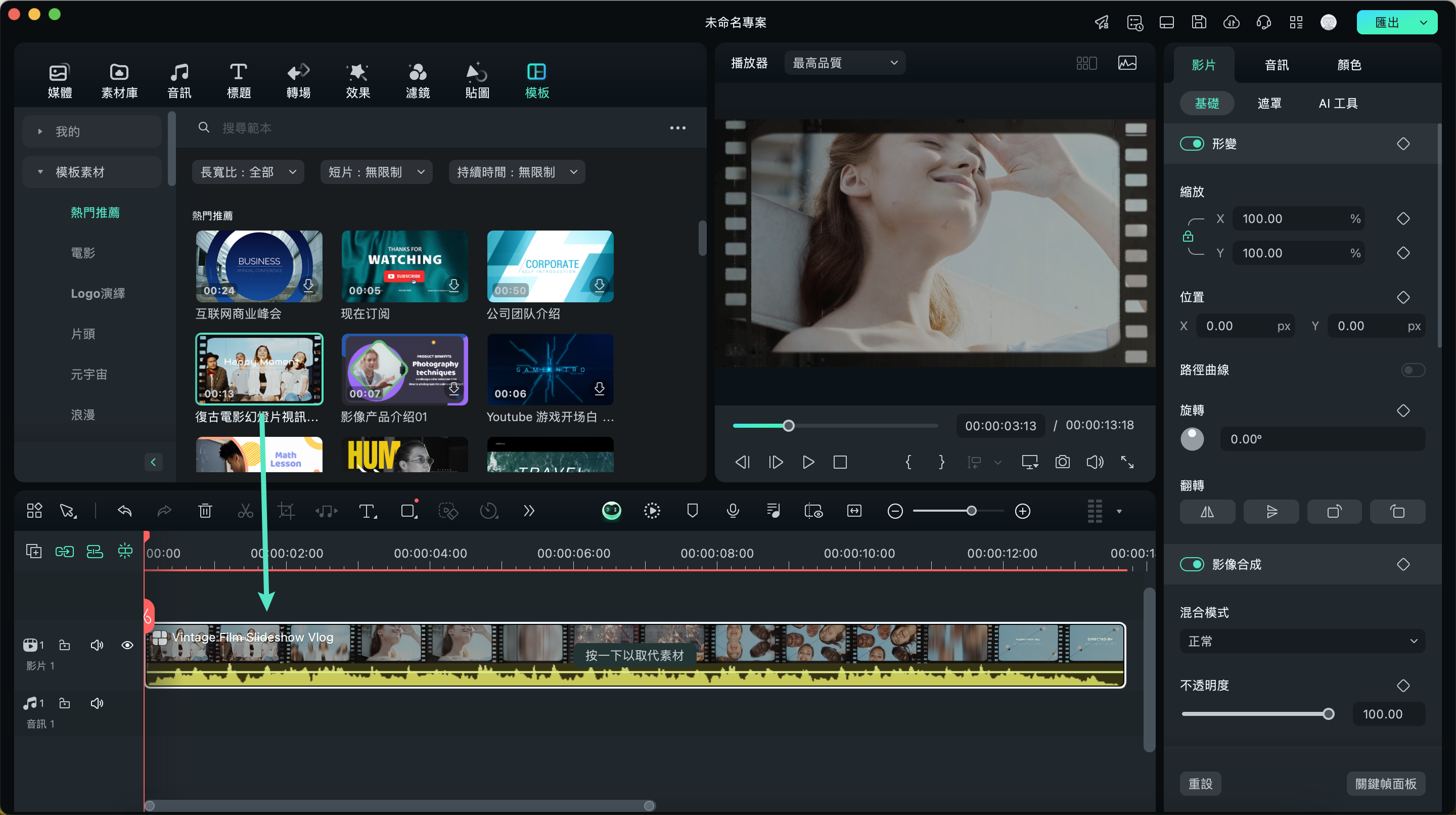Click the 匯出 export button
This screenshot has height=815, width=1456.
coord(1386,23)
